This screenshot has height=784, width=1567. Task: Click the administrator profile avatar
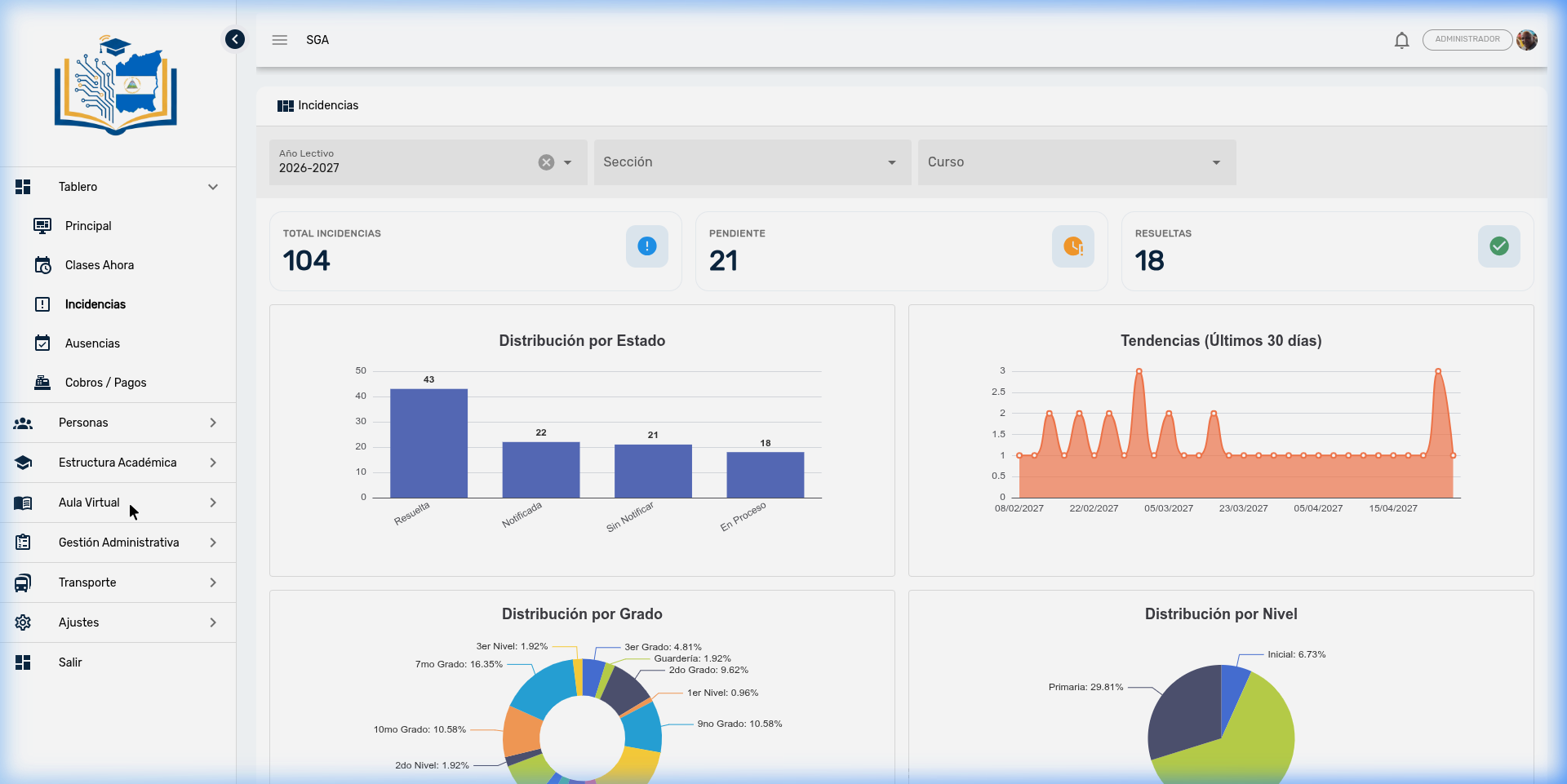coord(1527,39)
